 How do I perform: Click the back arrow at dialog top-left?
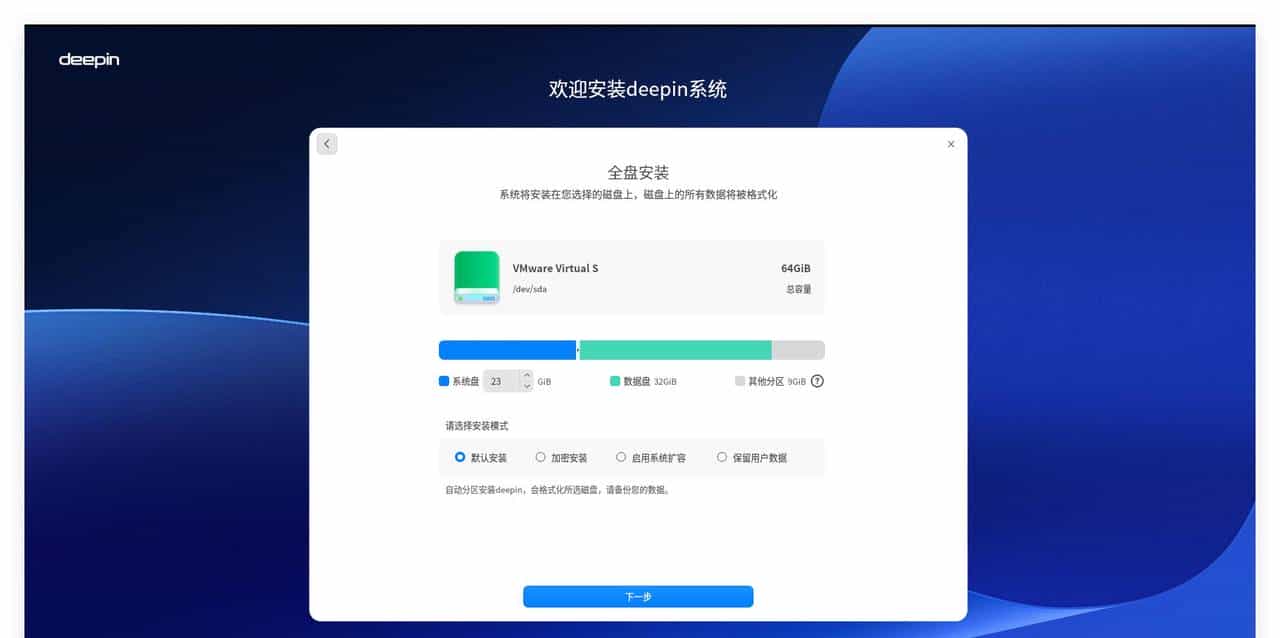tap(326, 143)
